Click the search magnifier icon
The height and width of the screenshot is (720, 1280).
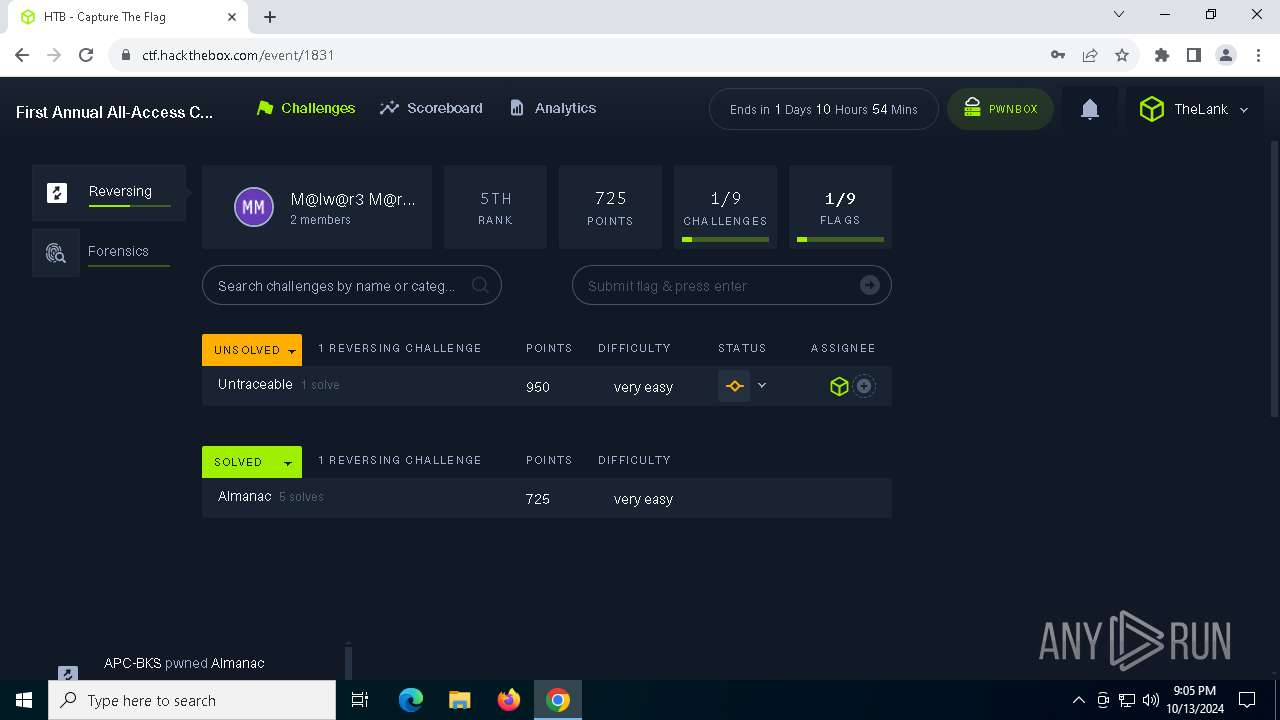[x=480, y=285]
